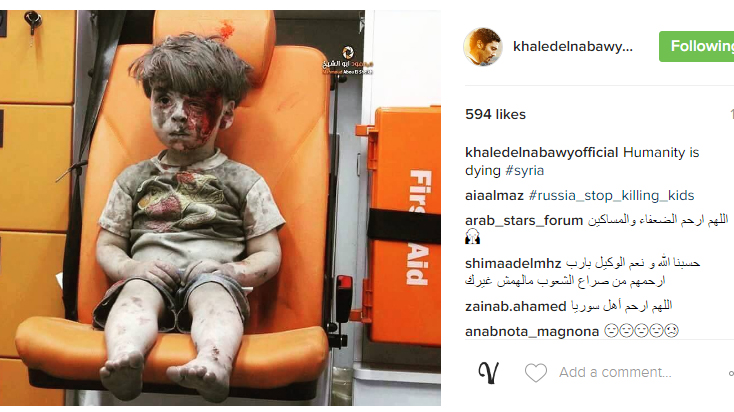Click the khaledelnabawy username header
Screen dimensions: 734x412
tap(573, 46)
